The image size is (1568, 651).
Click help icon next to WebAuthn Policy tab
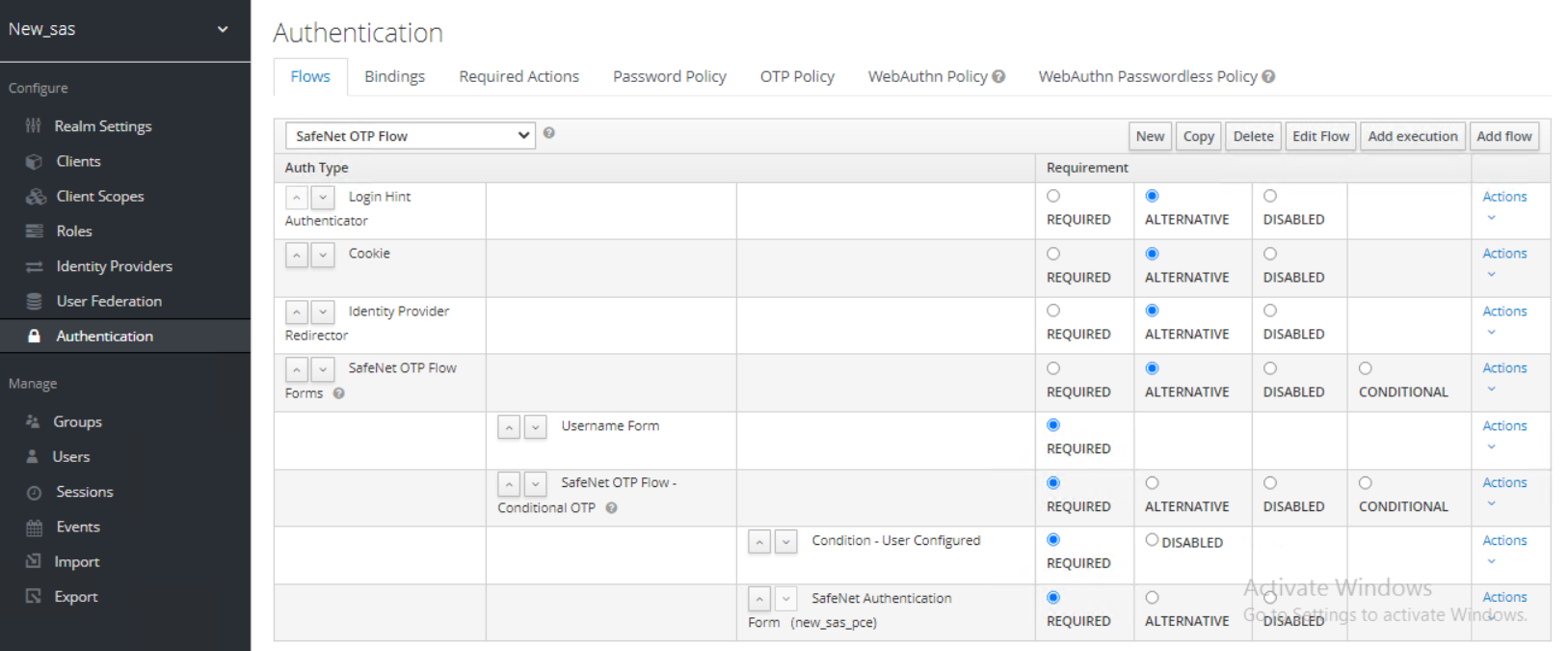[998, 76]
